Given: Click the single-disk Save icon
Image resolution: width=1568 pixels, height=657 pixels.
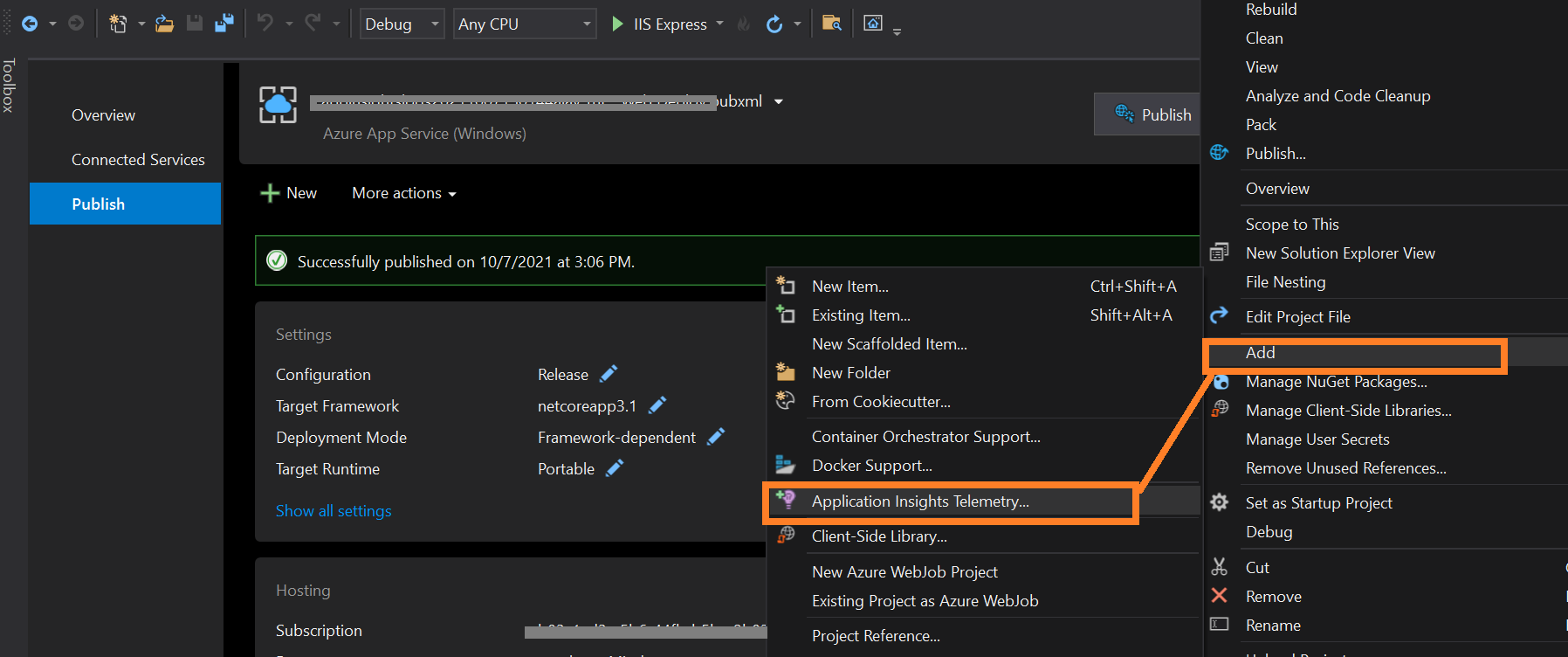Looking at the screenshot, I should point(195,24).
